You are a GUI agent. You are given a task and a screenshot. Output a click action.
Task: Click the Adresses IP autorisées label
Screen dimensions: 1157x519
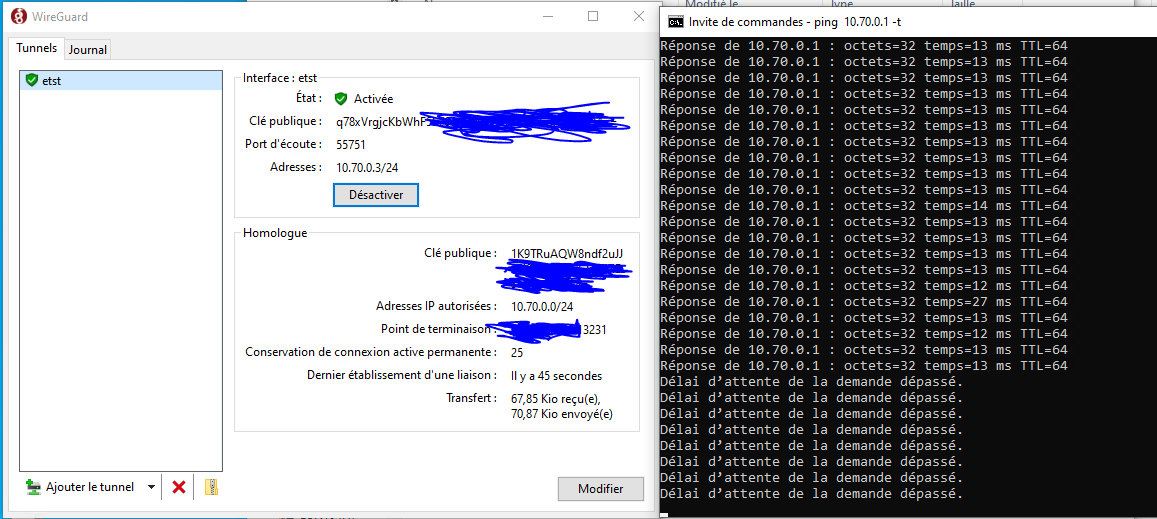[x=438, y=306]
